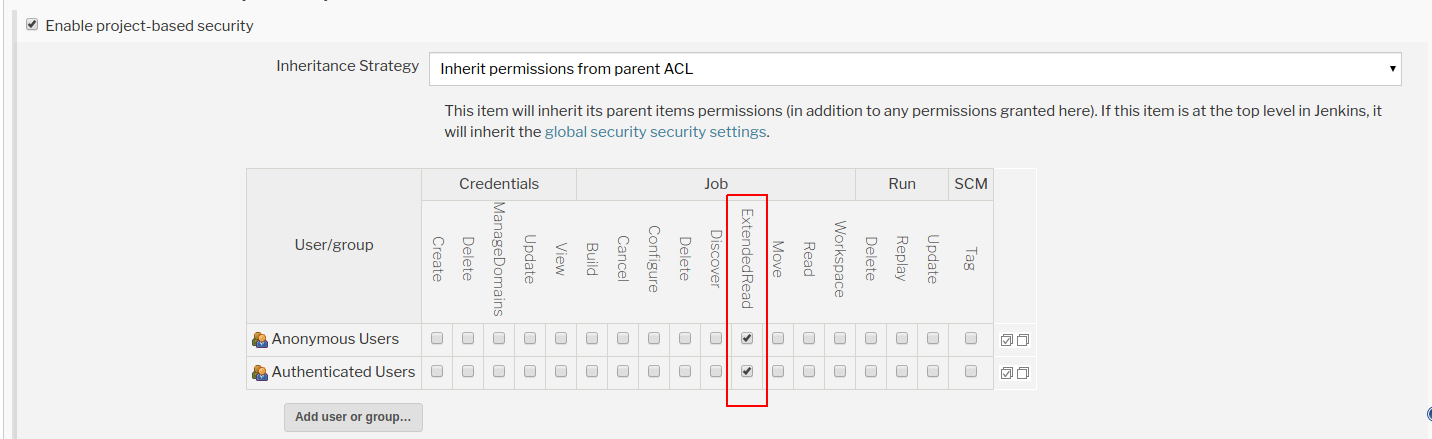
Task: Uncheck ExtendedRead for Authenticated Users
Action: 747,372
